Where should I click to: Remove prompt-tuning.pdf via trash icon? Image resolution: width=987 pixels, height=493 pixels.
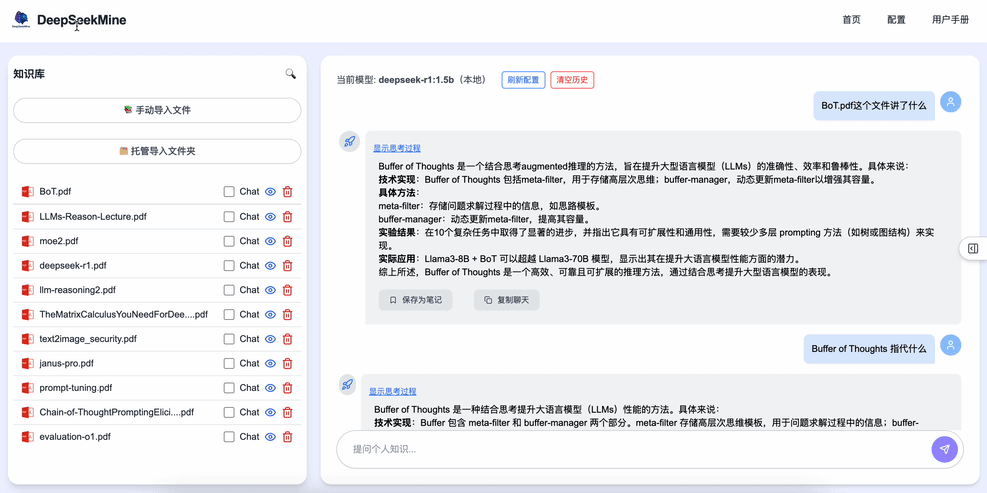tap(288, 388)
